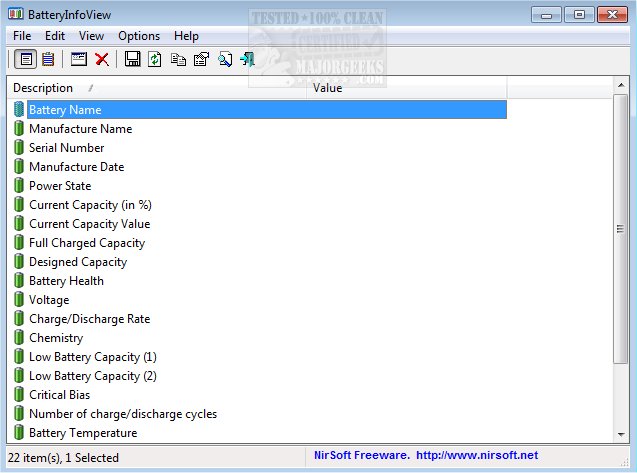Click the Show Battery Log toolbar icon
Screen dimensions: 637x473
[x=48, y=60]
